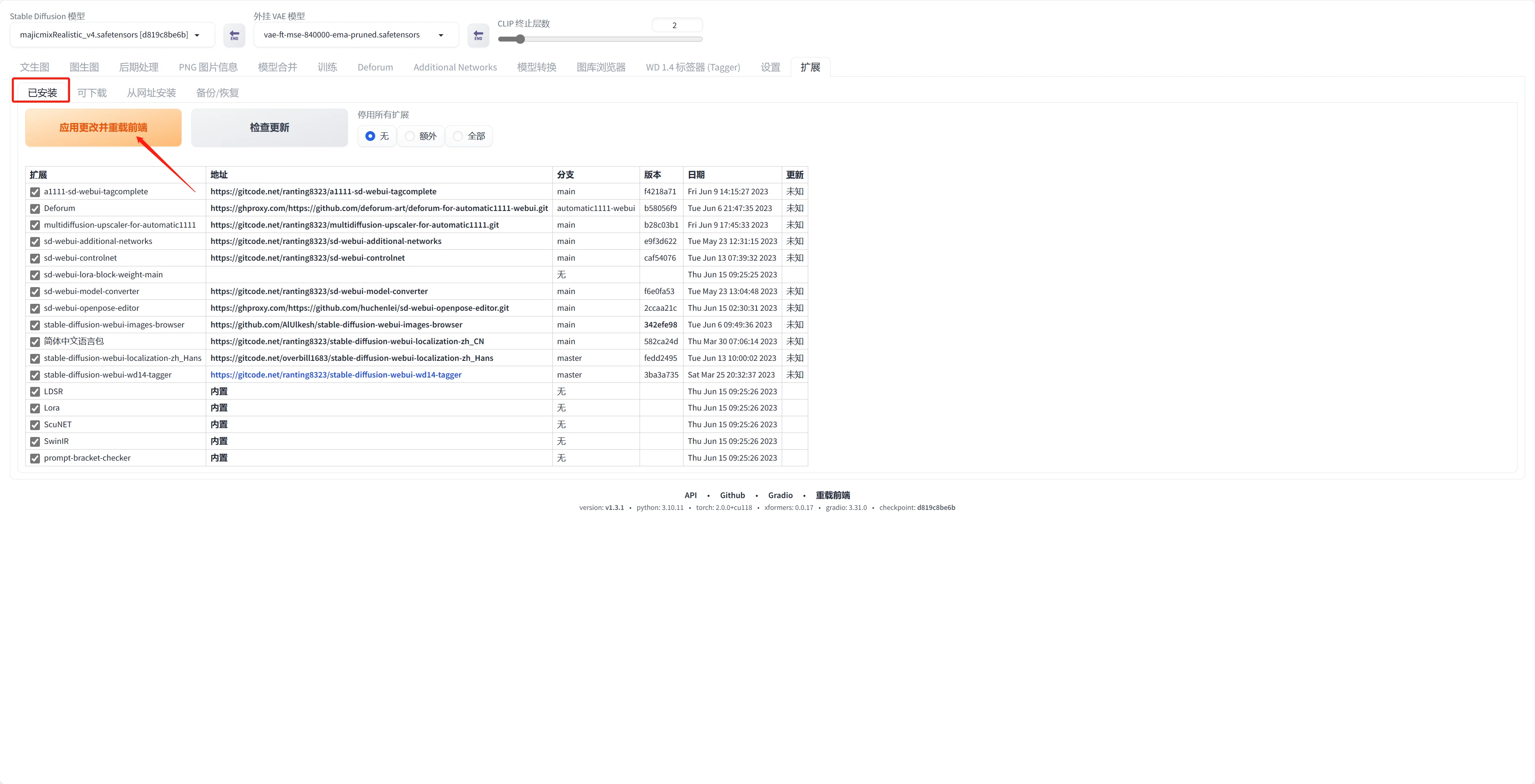1535x784 pixels.
Task: Click refresh icon next to Stable Diffusion model dropdown
Action: pos(234,35)
